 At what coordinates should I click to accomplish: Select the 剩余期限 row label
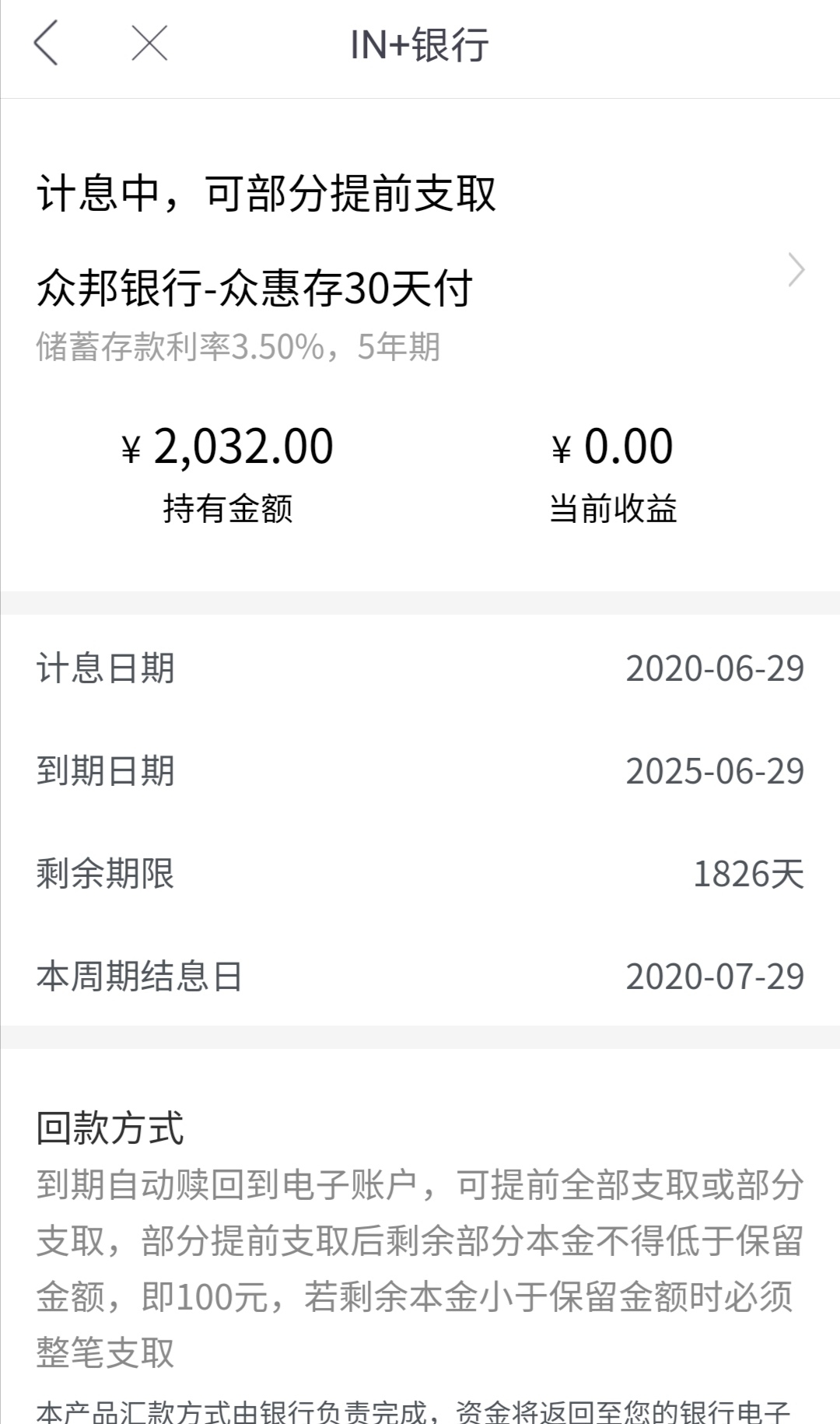click(x=106, y=874)
